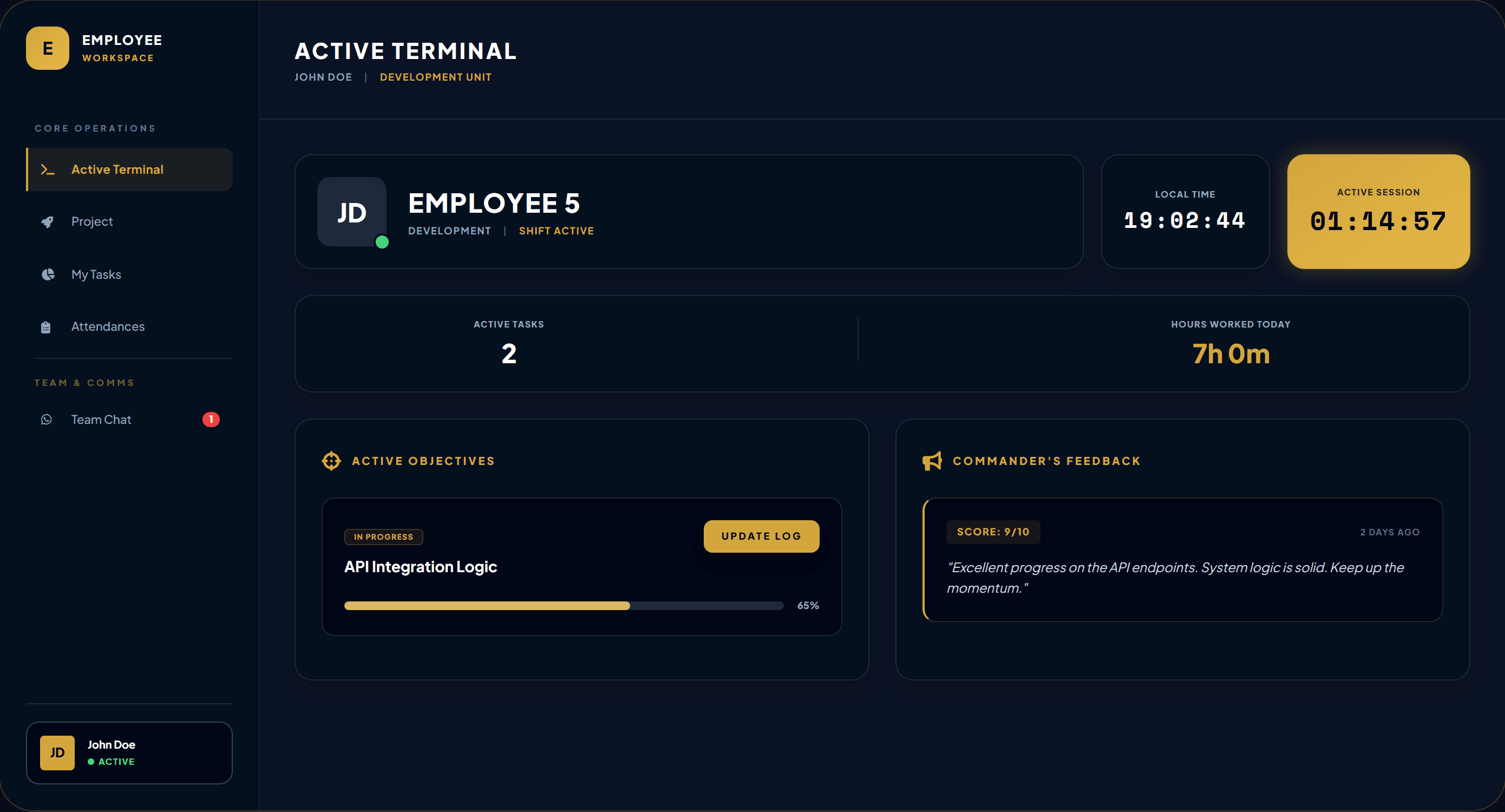
Task: Click the In Progress status badge
Action: 383,537
